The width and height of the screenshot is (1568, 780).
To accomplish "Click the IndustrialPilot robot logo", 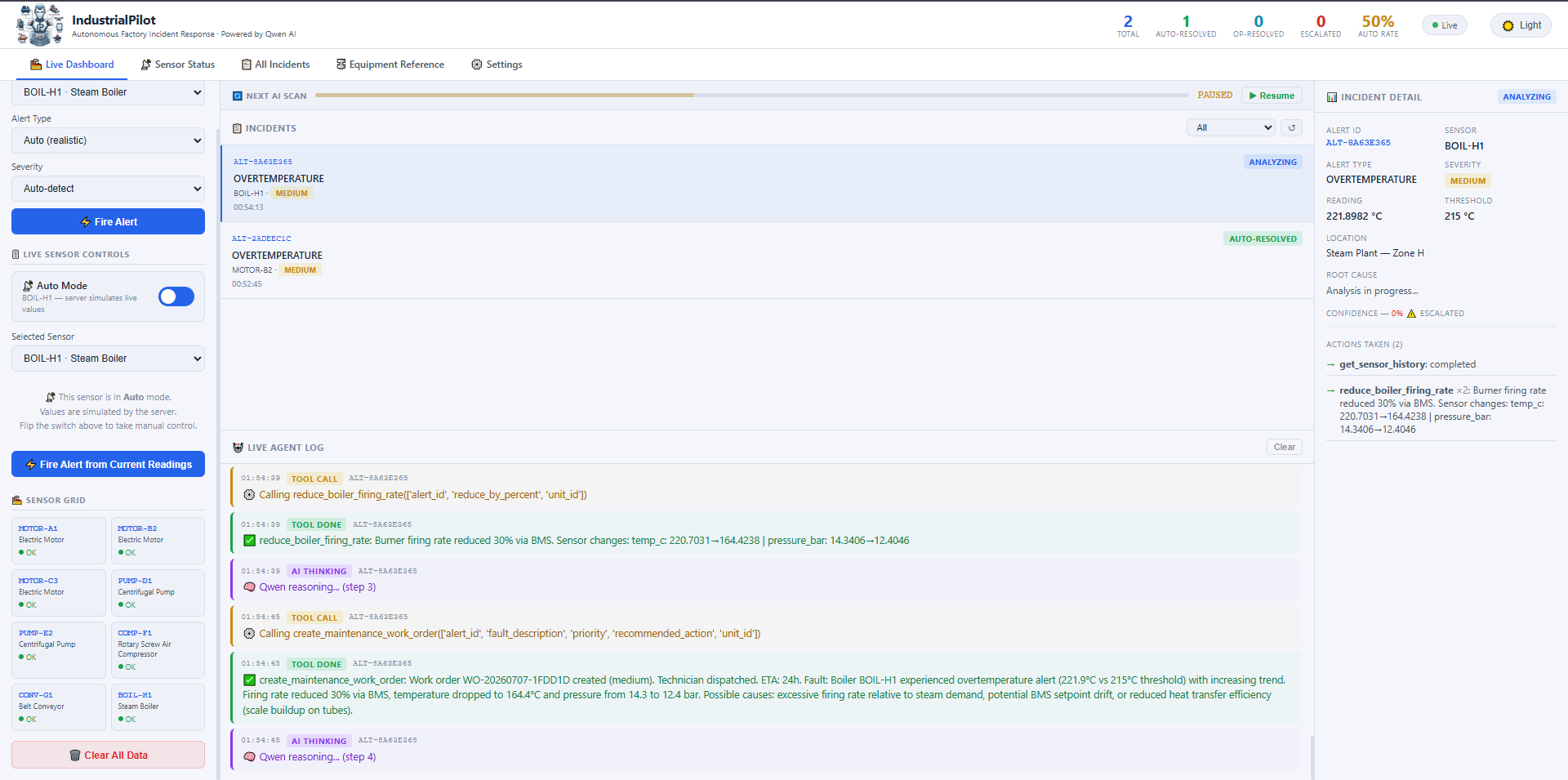I will click(39, 25).
